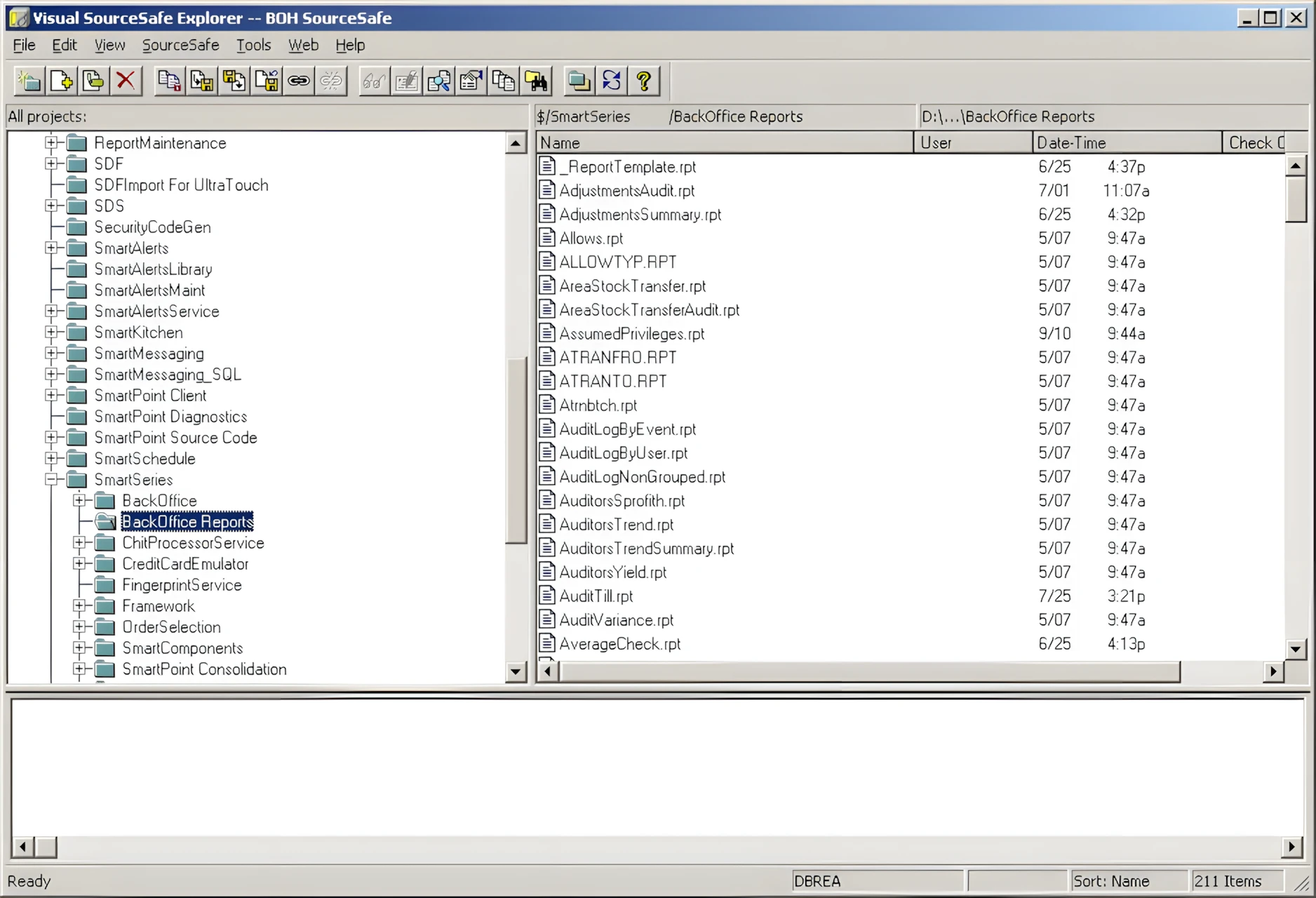This screenshot has height=898, width=1316.
Task: Collapse the SmartSeries project tree
Action: click(x=51, y=480)
